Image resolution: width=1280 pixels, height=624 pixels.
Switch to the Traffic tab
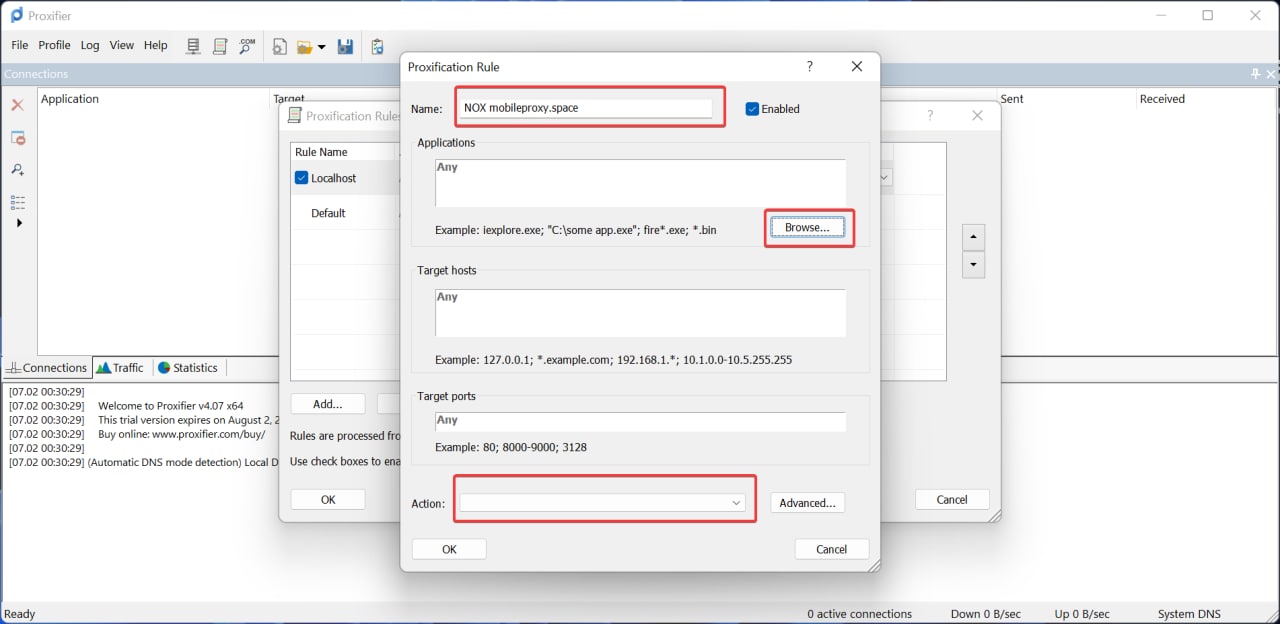(120, 368)
